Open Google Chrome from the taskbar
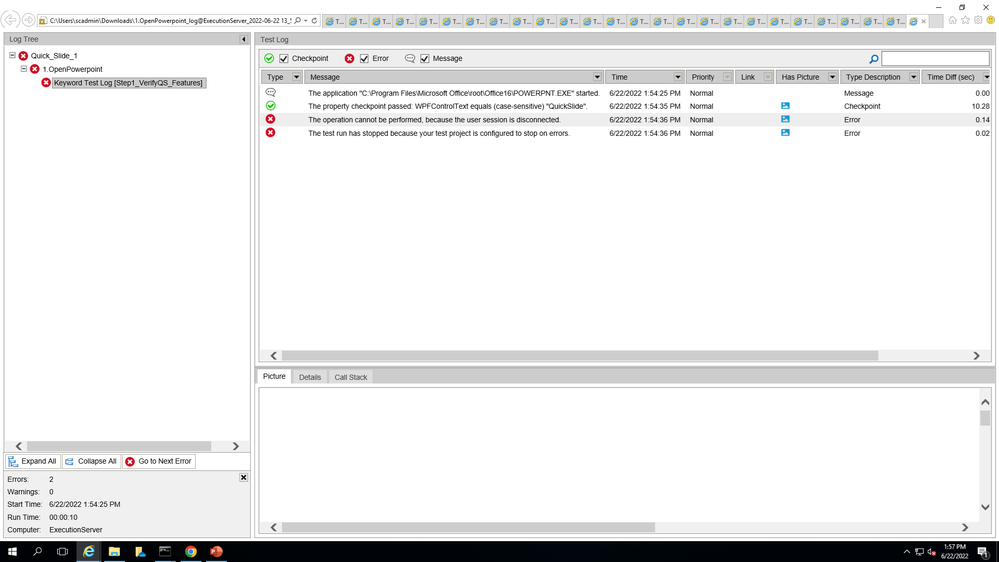Screen dimensions: 999x562 (x=190, y=552)
